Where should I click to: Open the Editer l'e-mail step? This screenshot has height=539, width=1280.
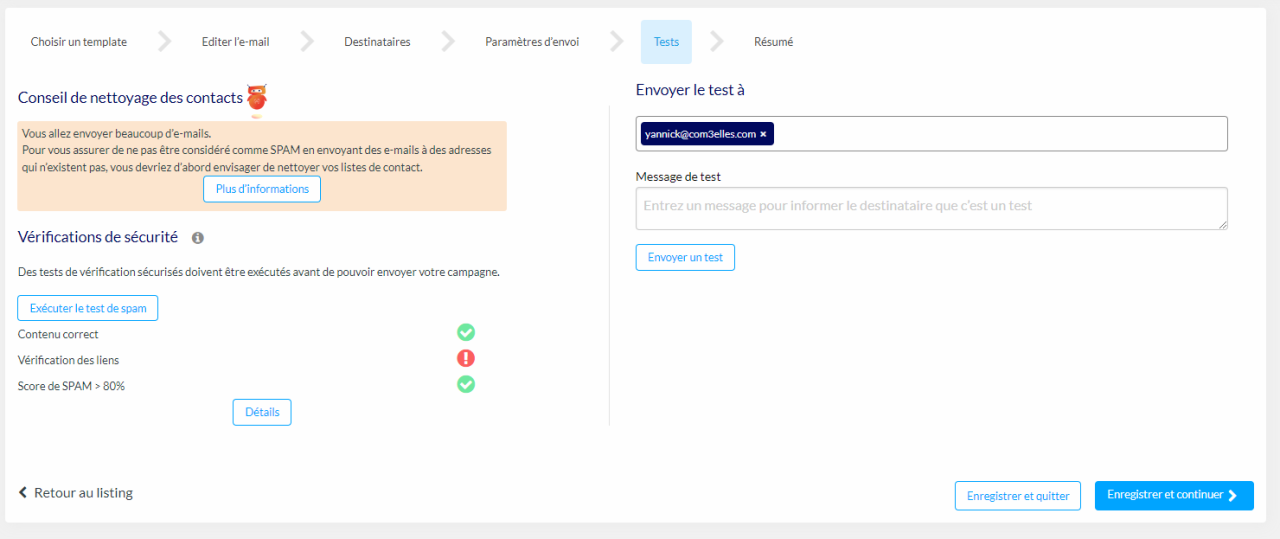click(x=235, y=42)
